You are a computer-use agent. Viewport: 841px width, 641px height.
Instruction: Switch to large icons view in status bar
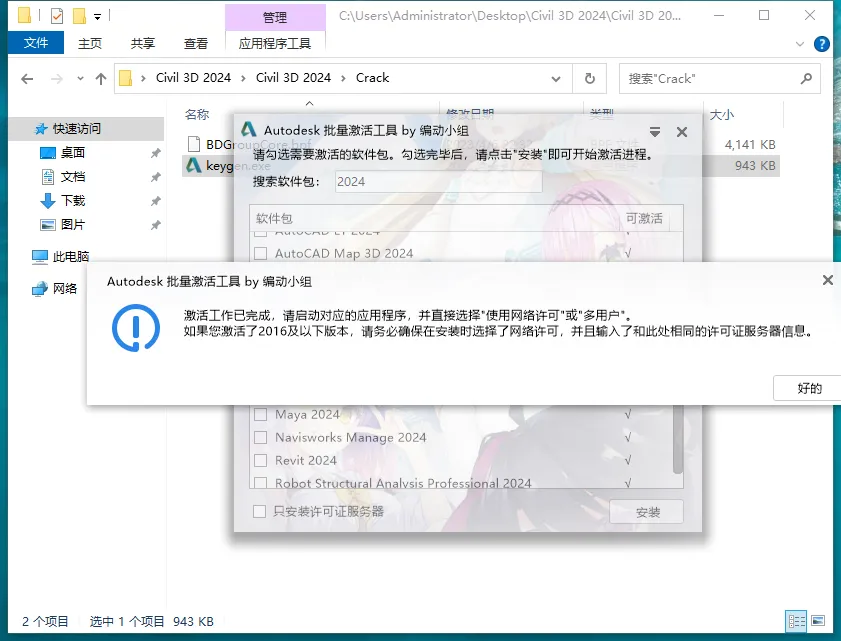pos(818,621)
